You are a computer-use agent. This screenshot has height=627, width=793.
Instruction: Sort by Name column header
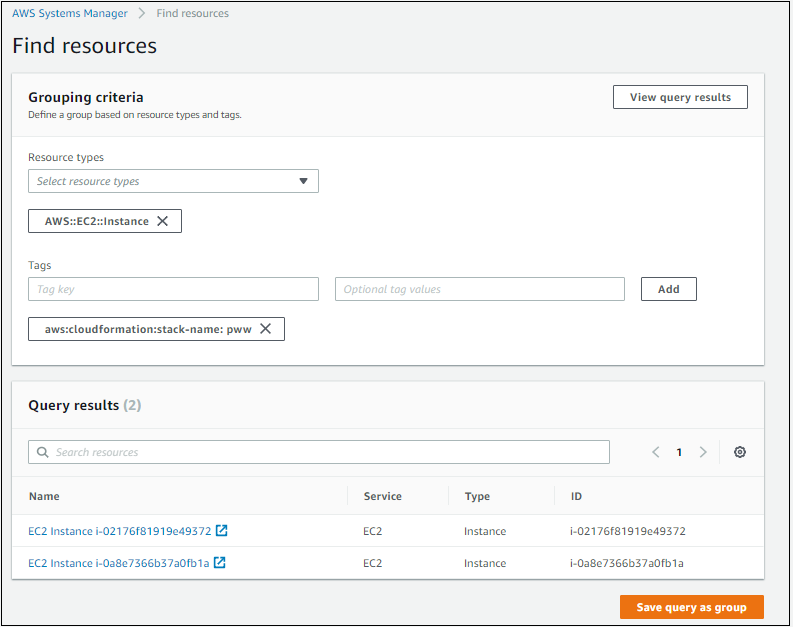click(x=44, y=496)
